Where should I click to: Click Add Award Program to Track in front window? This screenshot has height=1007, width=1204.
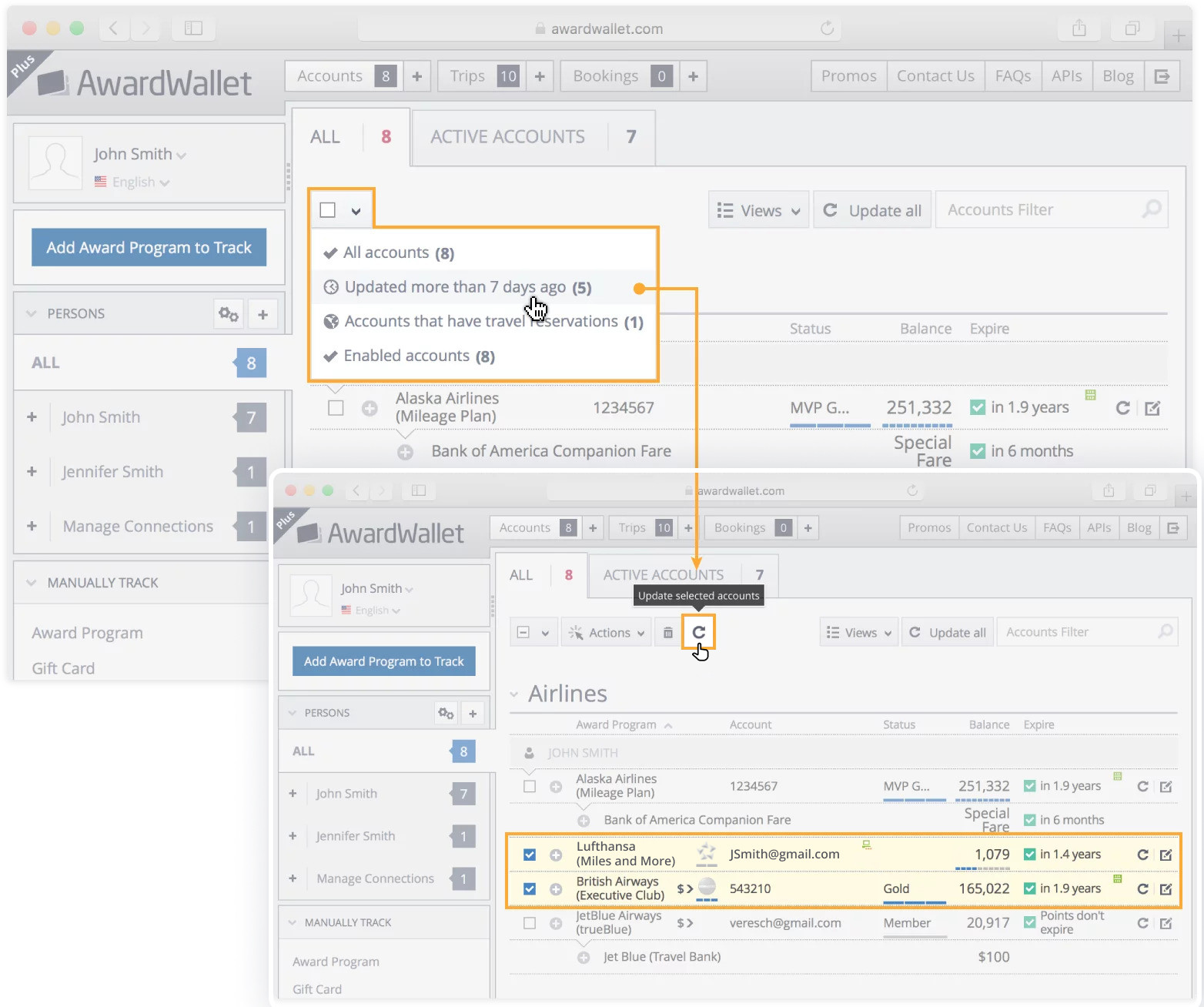coord(383,661)
